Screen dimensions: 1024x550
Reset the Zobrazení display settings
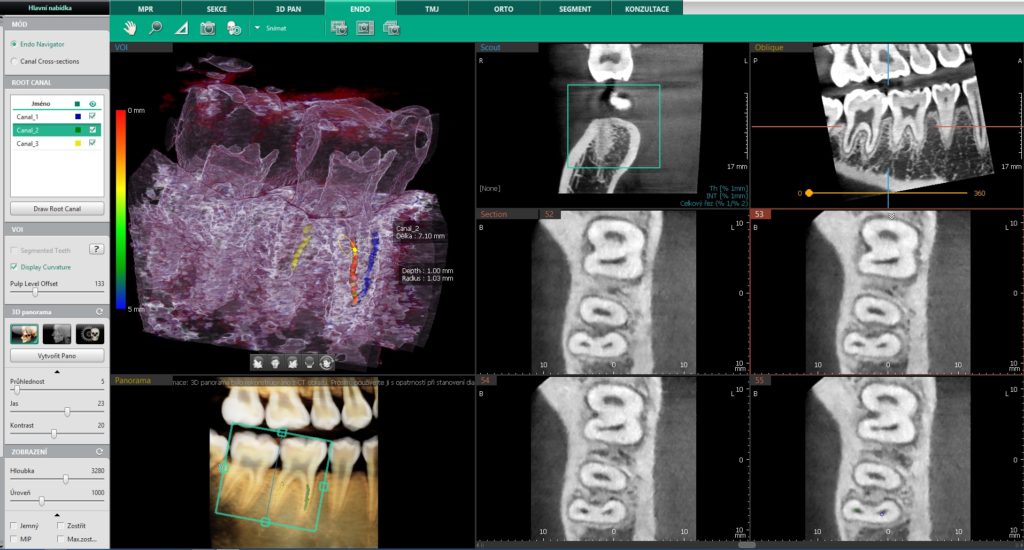click(x=99, y=452)
